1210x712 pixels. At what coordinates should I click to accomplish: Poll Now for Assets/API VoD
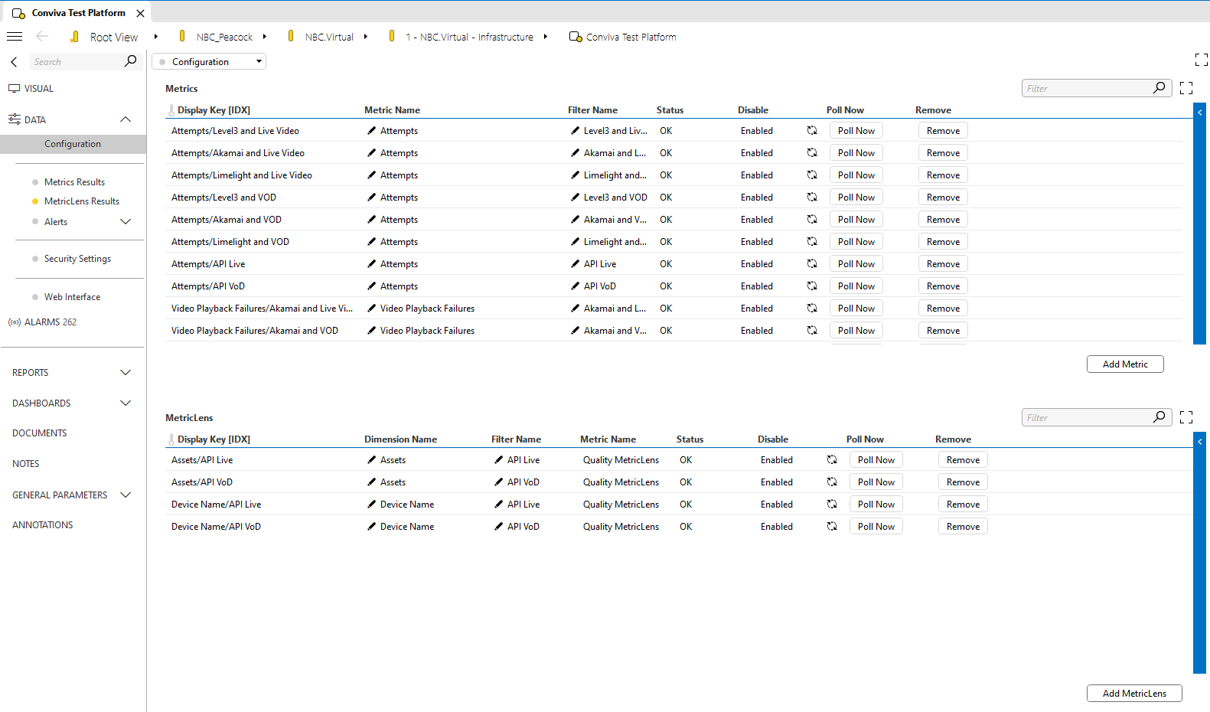tap(876, 482)
